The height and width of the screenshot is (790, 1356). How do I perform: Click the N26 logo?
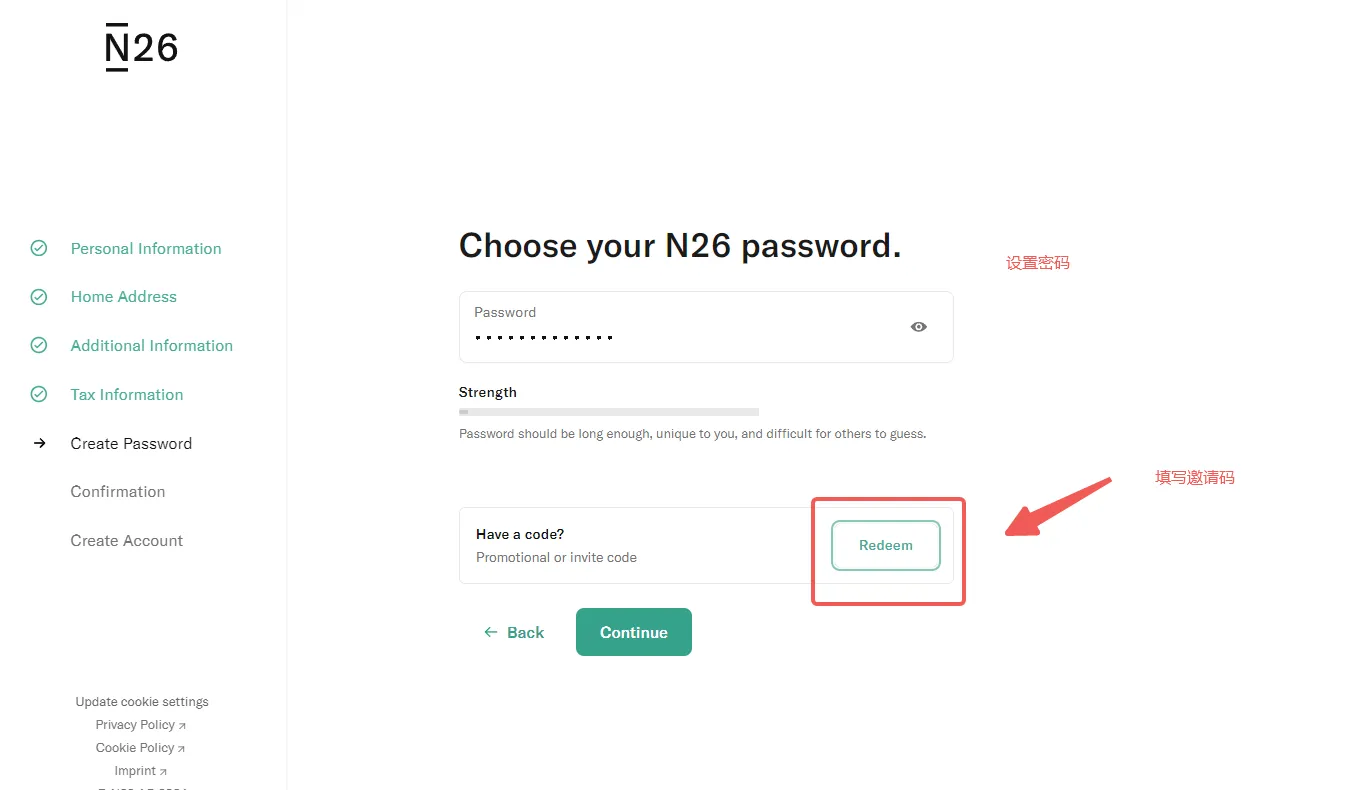click(x=141, y=47)
